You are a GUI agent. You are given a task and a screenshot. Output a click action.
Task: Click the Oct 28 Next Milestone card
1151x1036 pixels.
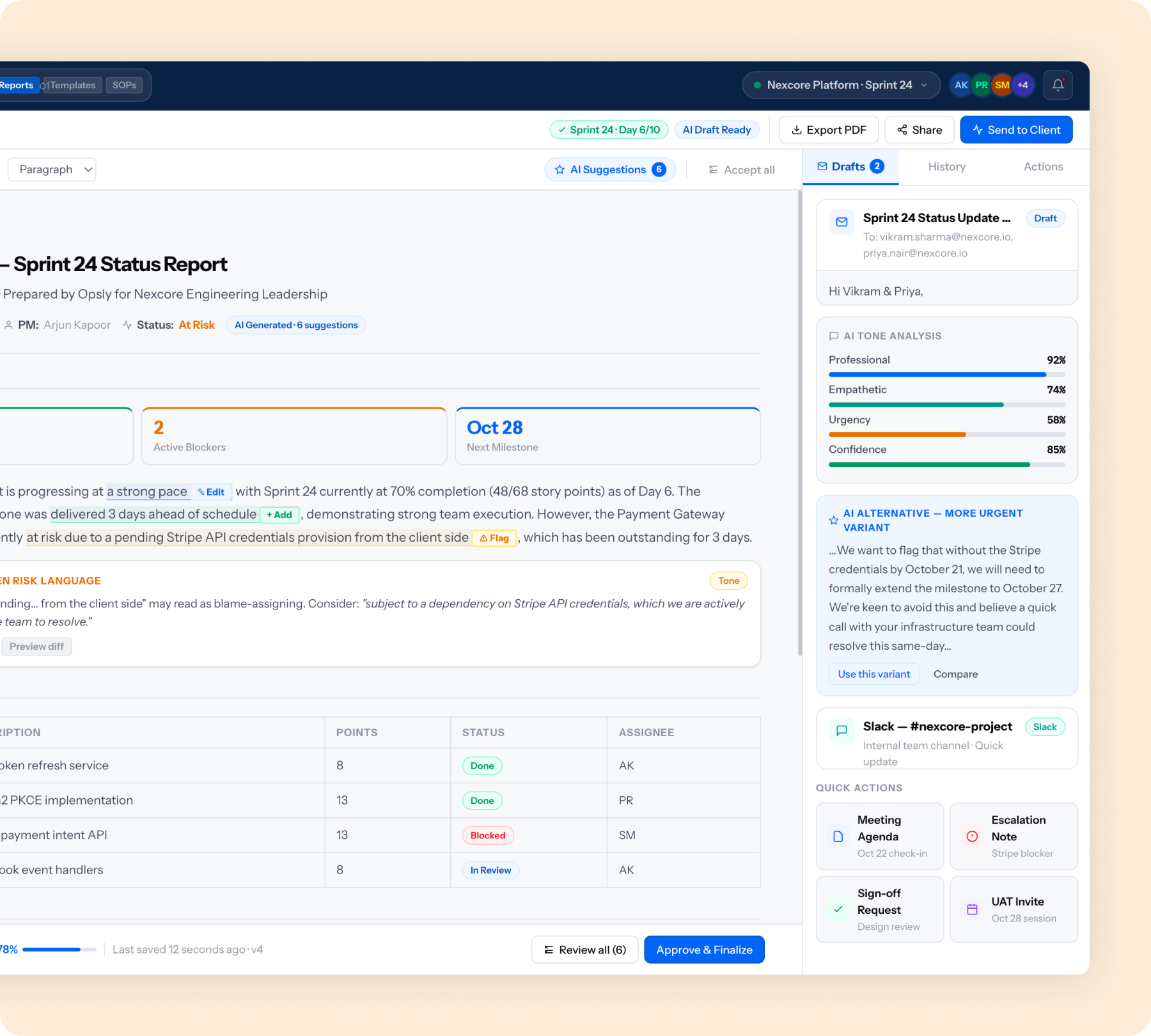[607, 436]
